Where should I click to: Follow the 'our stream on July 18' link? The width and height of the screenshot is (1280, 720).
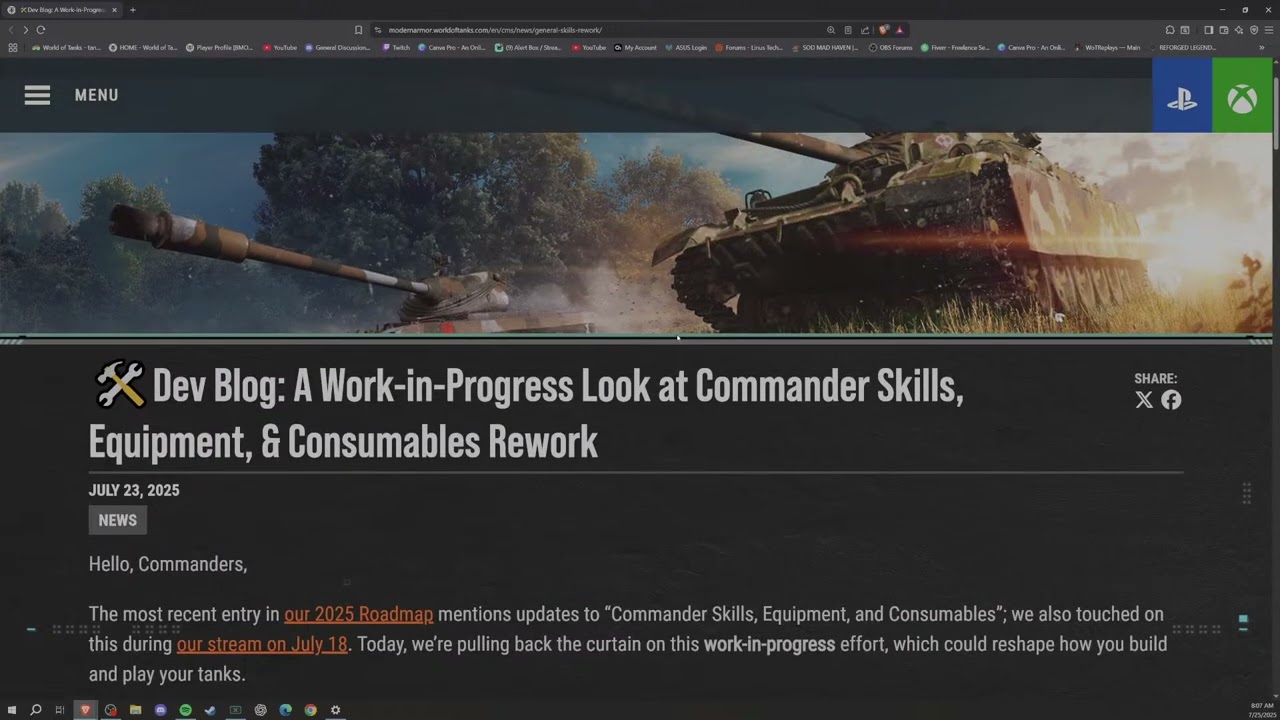click(x=262, y=644)
